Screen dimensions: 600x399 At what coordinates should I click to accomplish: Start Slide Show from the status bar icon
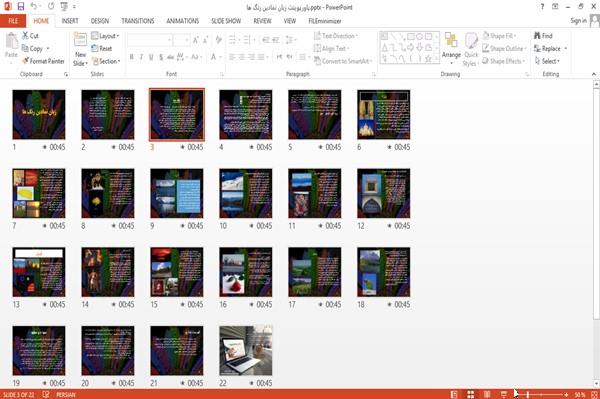(x=504, y=394)
